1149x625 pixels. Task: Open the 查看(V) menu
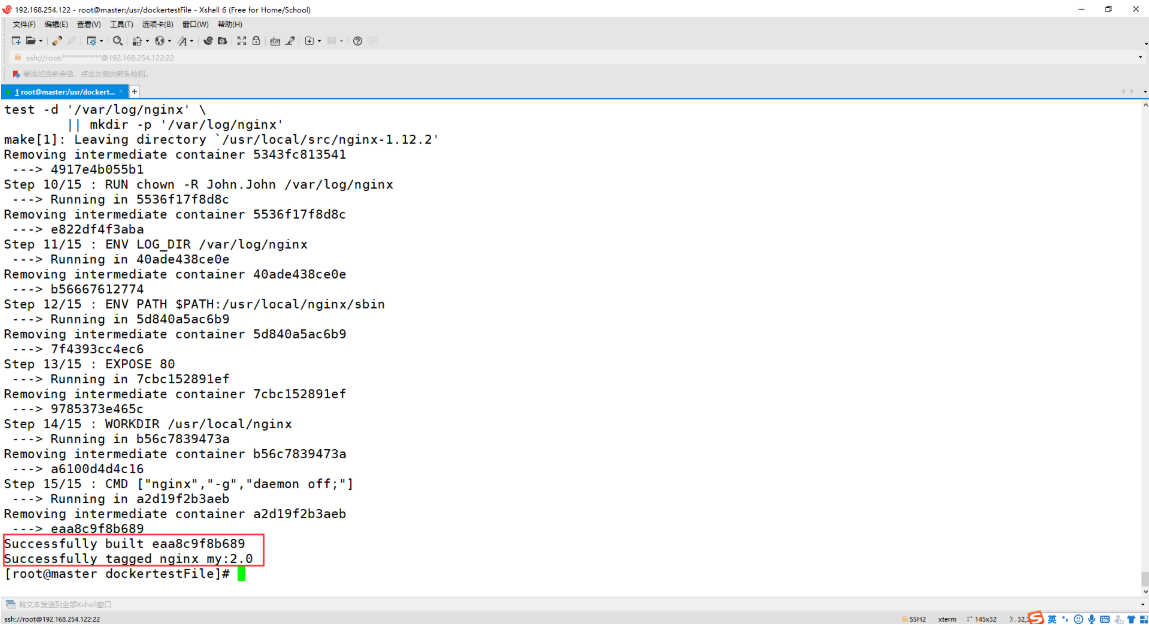(89, 24)
